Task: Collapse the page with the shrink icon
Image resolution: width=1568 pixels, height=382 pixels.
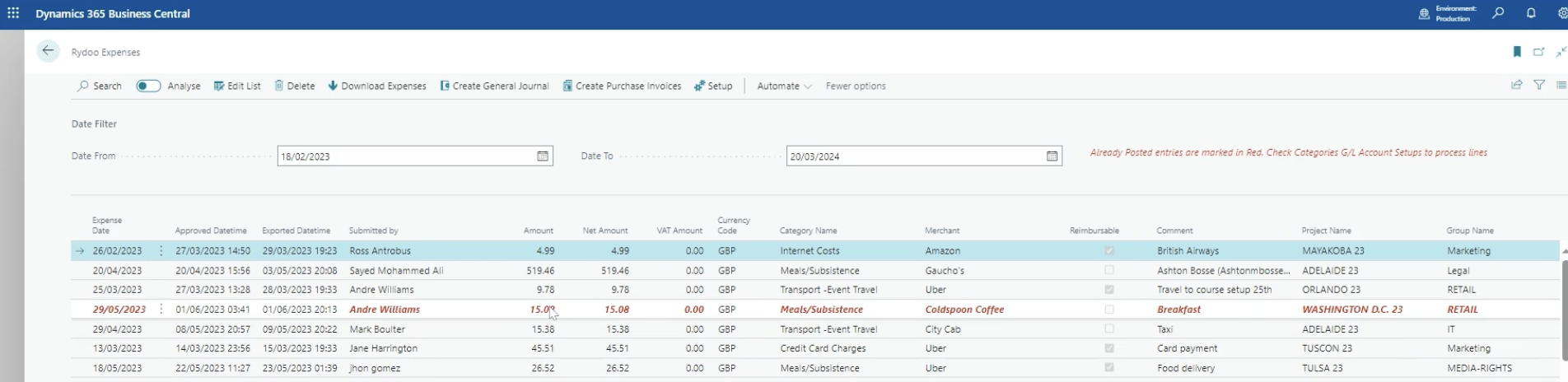Action: [x=1561, y=52]
